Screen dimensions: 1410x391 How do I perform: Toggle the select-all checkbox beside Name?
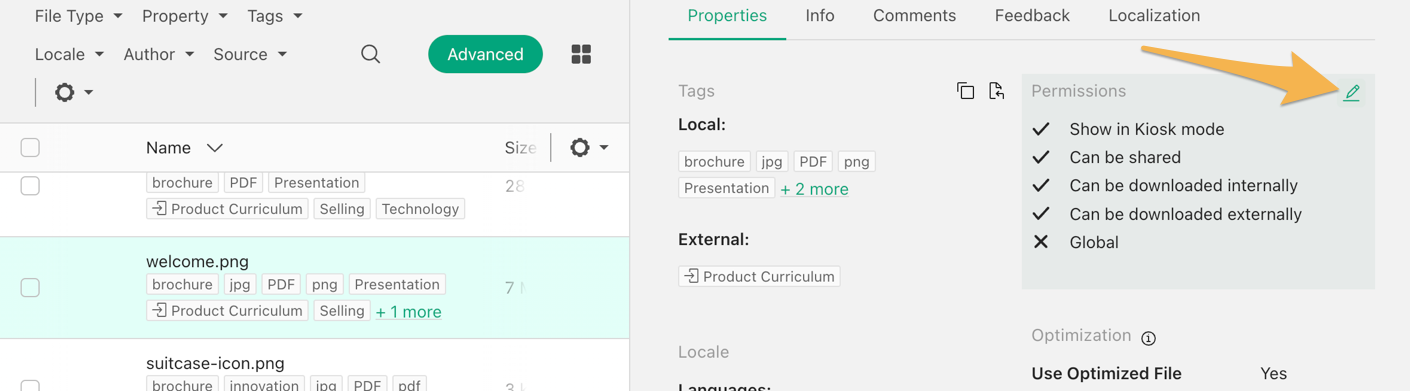pos(30,148)
